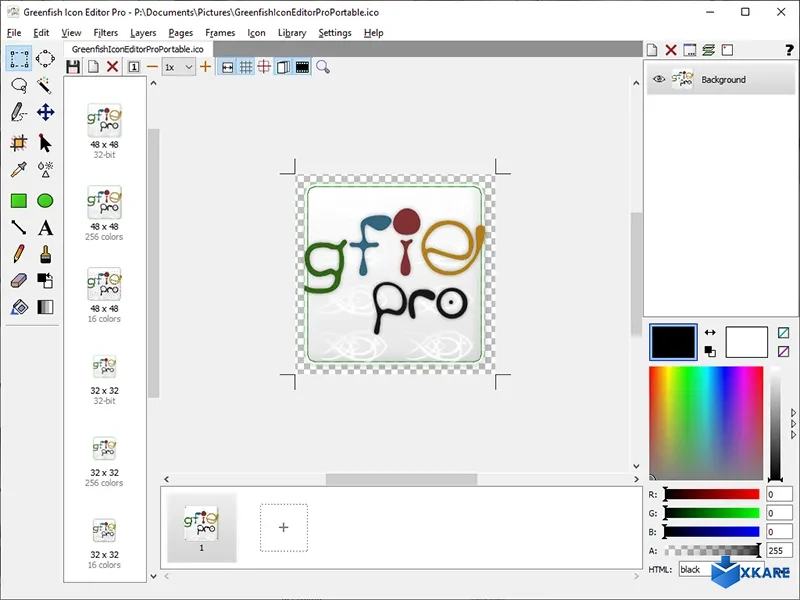Image resolution: width=800 pixels, height=600 pixels.
Task: Open layer properties icon
Action: click(x=689, y=50)
